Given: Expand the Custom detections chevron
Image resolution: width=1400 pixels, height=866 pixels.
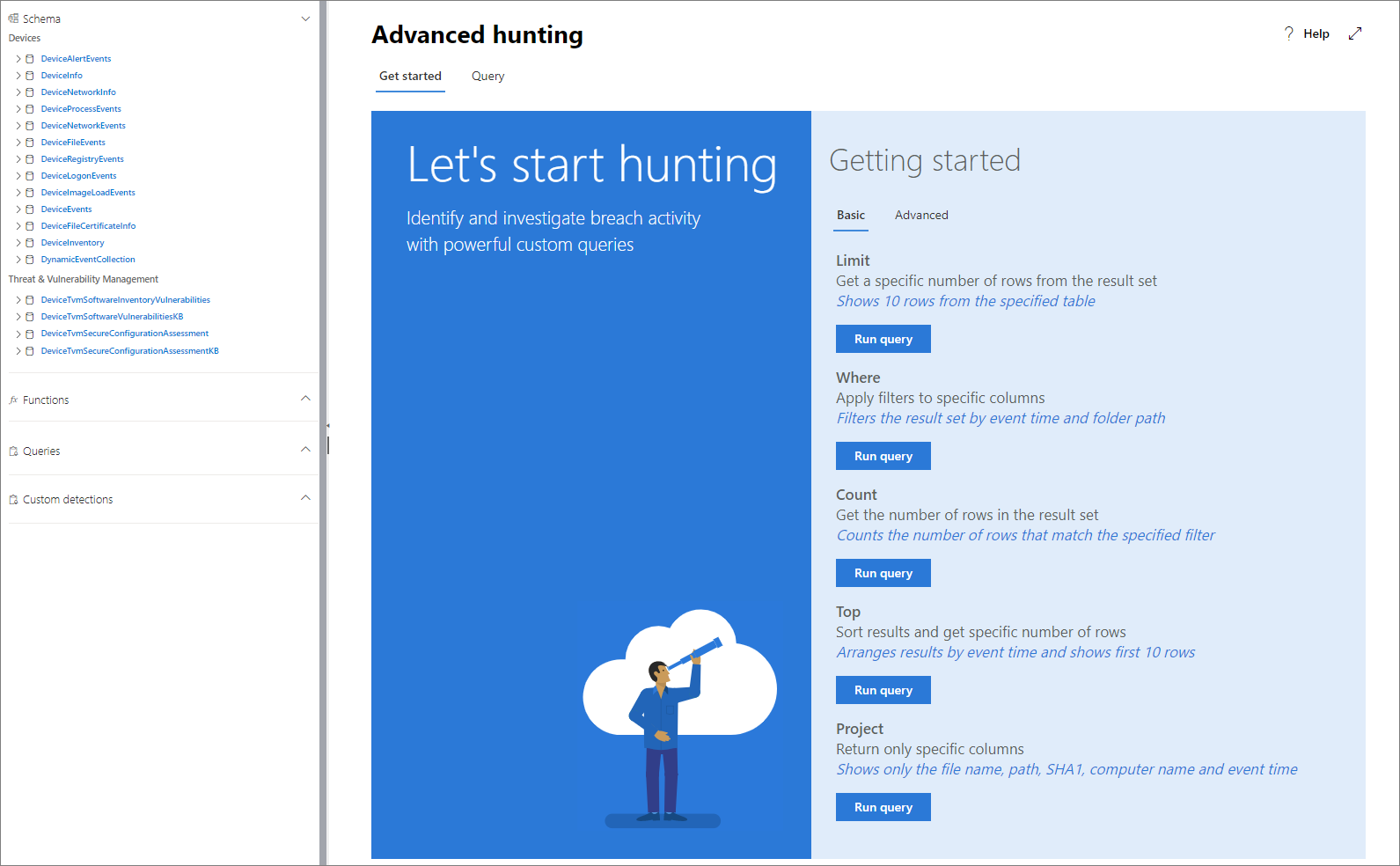Looking at the screenshot, I should click(x=305, y=498).
